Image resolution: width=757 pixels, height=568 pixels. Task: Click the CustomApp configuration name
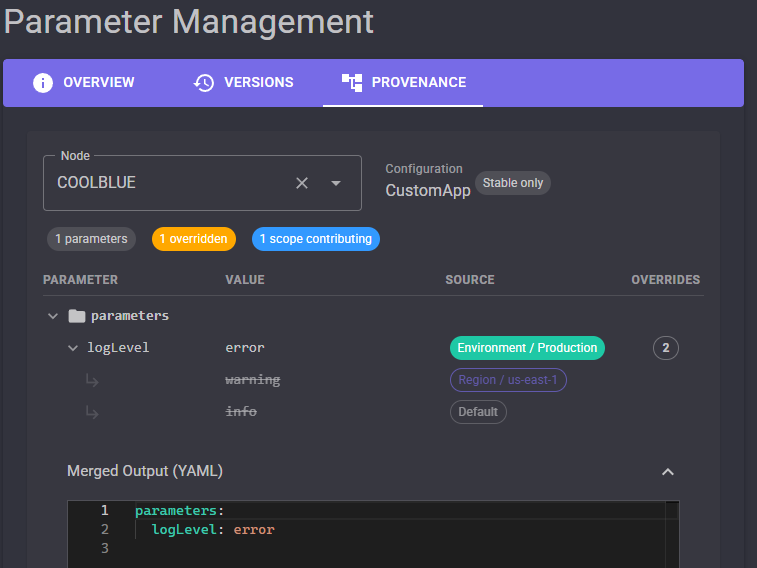click(428, 191)
